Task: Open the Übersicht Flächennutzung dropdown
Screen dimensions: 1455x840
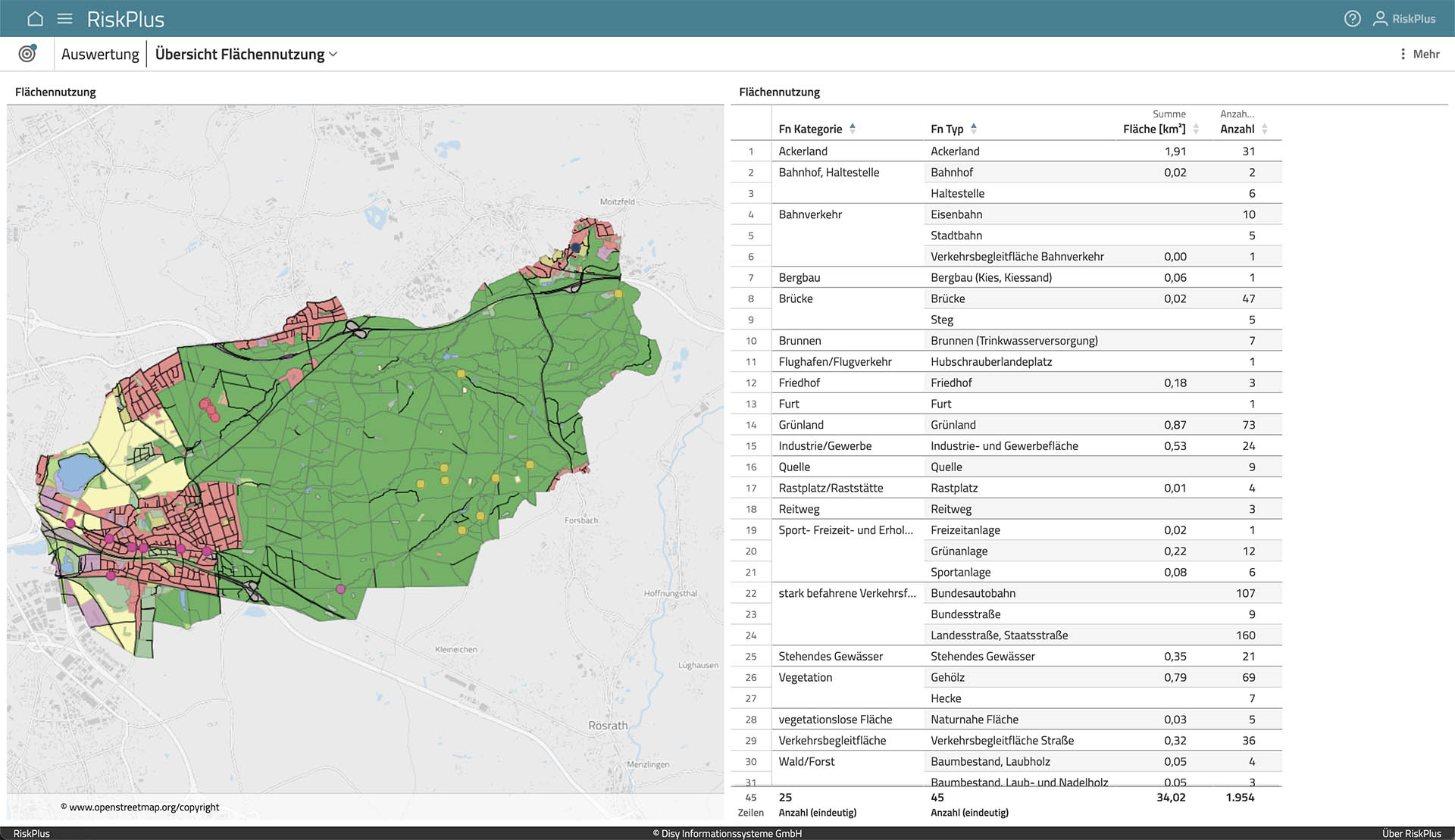Action: pyautogui.click(x=333, y=54)
